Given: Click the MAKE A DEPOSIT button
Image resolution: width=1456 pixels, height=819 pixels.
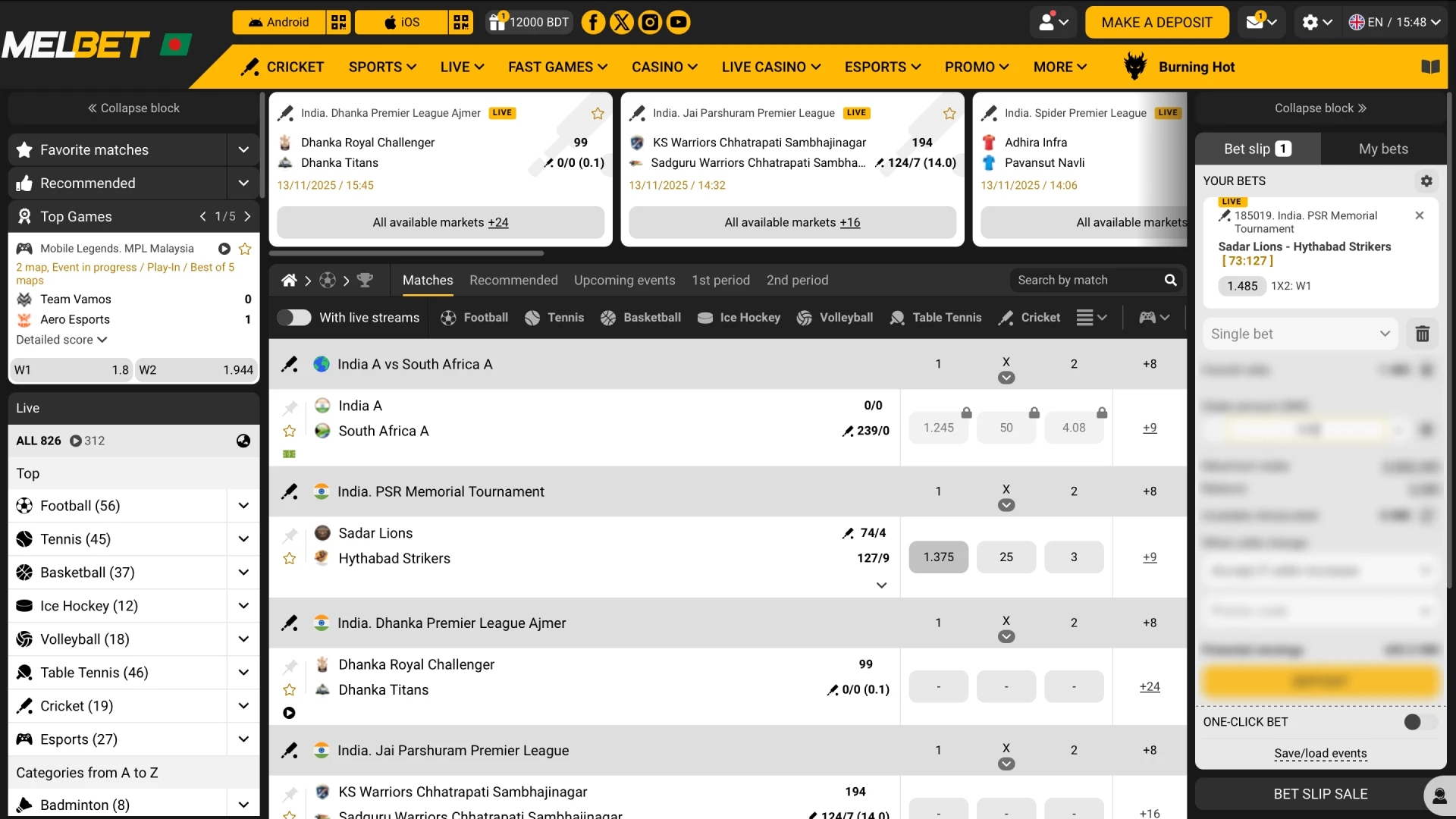Looking at the screenshot, I should pyautogui.click(x=1156, y=22).
